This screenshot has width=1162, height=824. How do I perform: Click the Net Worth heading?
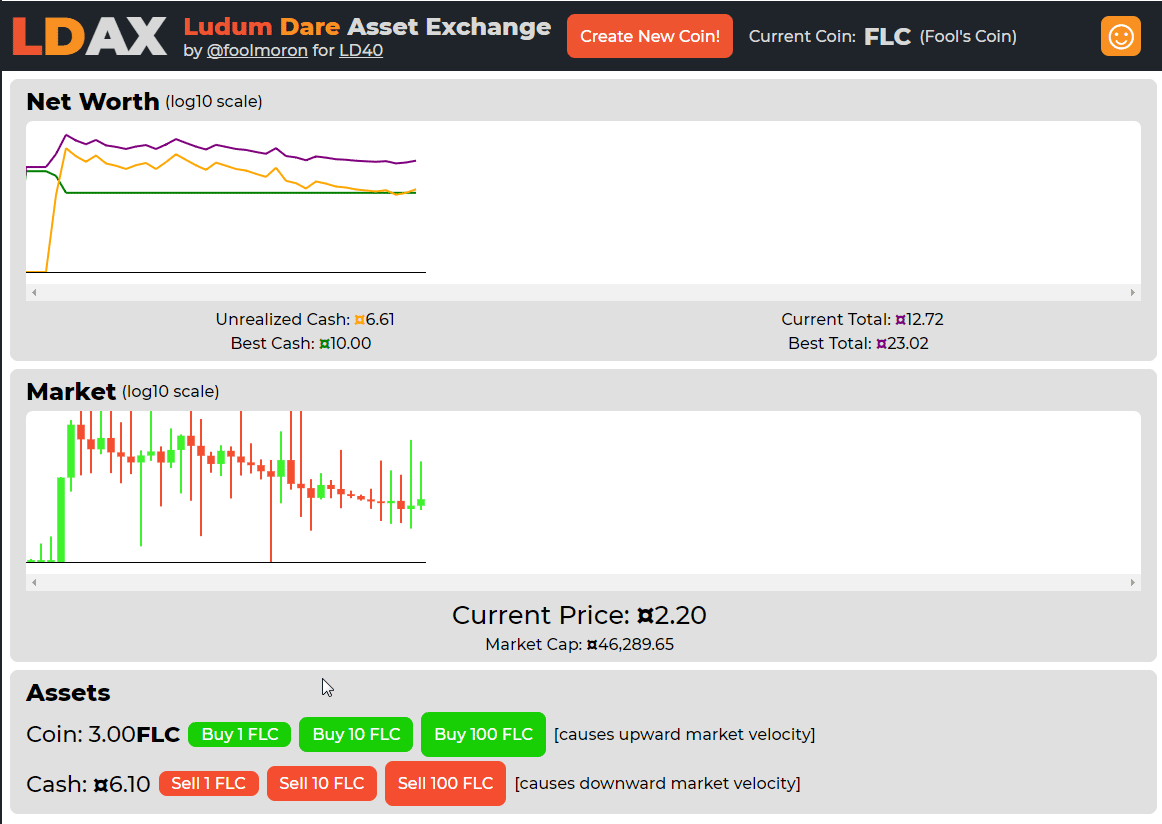coord(93,102)
